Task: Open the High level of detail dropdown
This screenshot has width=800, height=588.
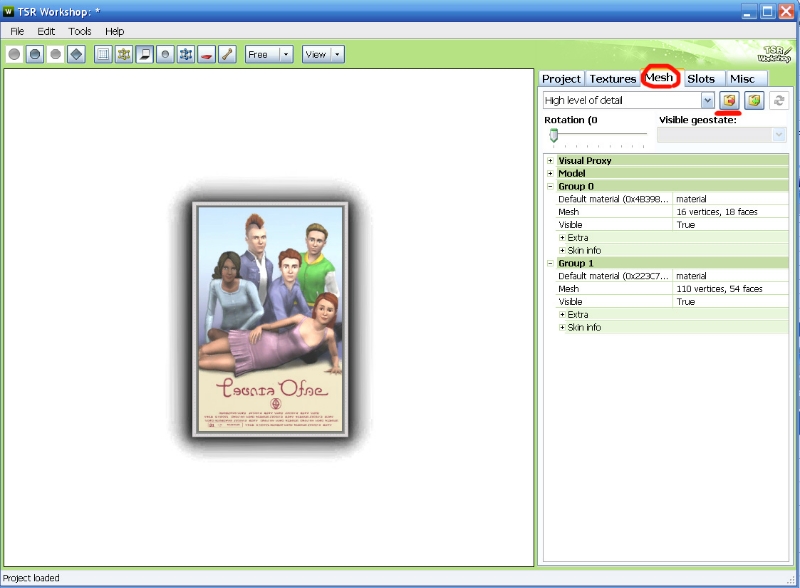Action: [708, 101]
